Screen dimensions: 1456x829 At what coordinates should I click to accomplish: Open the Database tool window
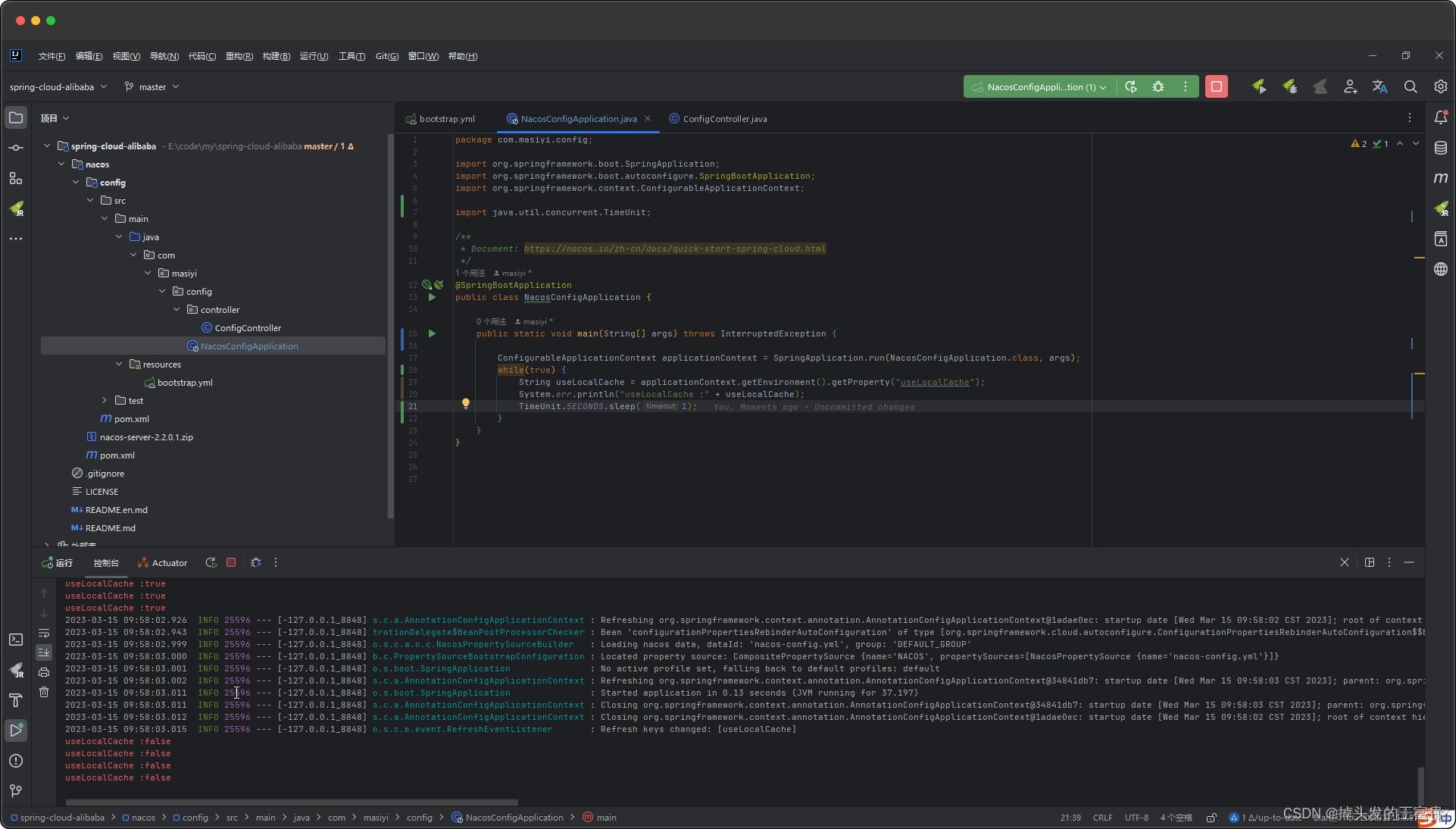click(x=1440, y=148)
